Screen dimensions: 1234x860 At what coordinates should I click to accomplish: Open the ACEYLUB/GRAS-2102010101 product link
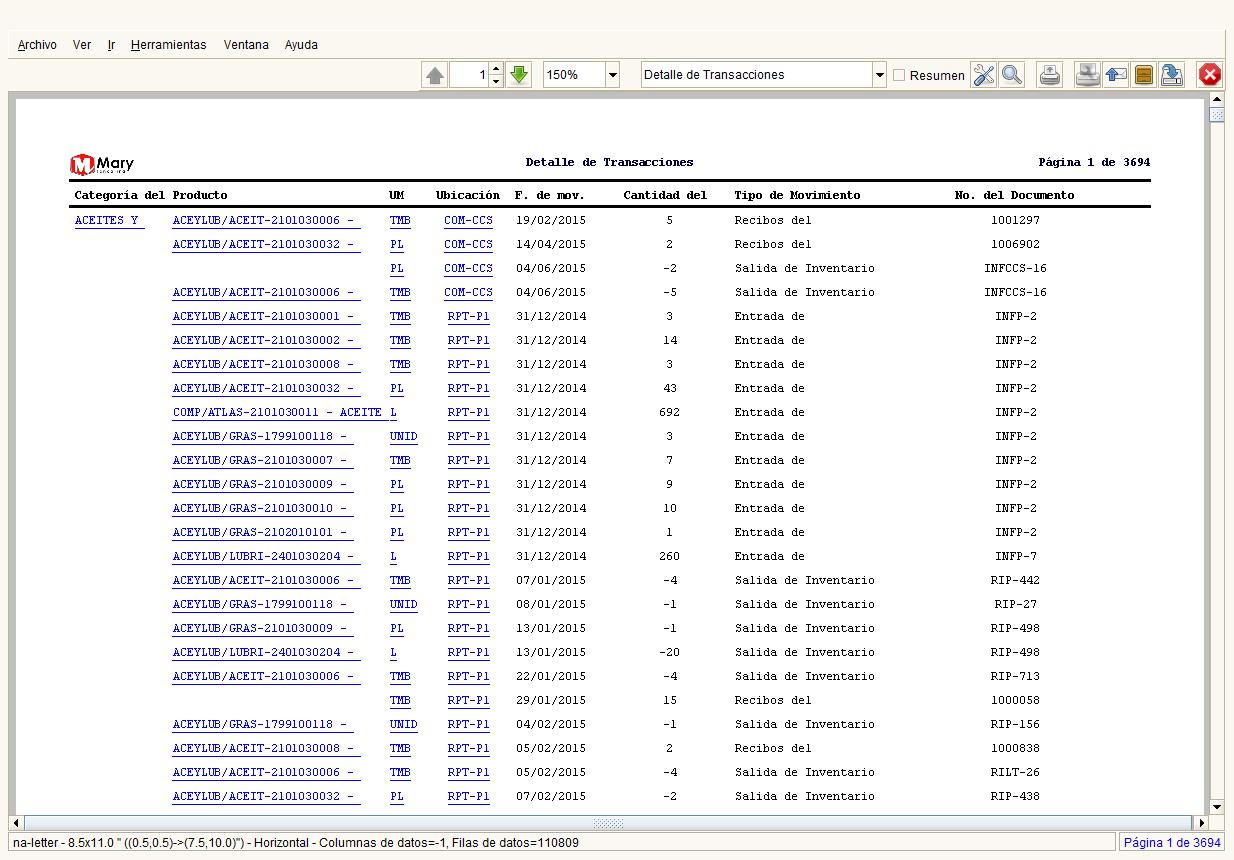[x=261, y=532]
